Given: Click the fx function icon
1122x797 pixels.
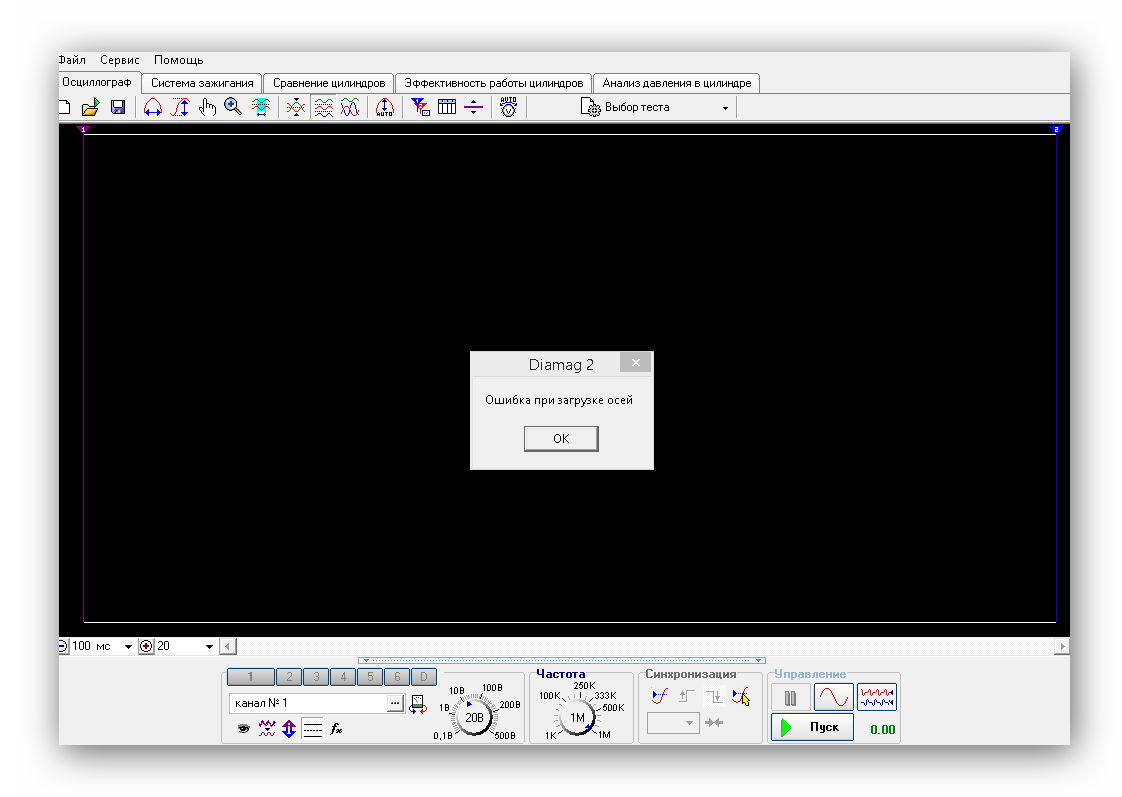Looking at the screenshot, I should tap(336, 729).
